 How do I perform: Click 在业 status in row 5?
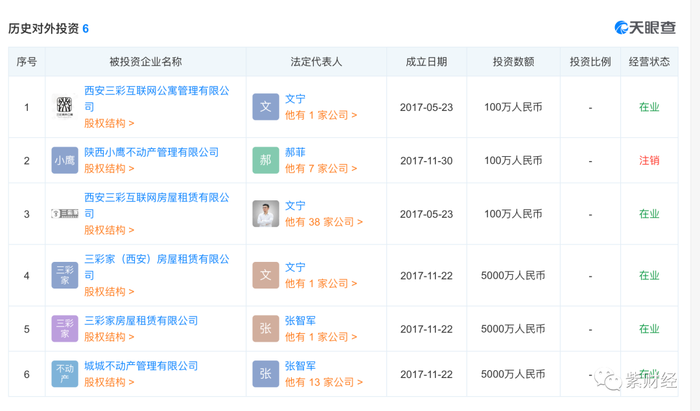649,329
